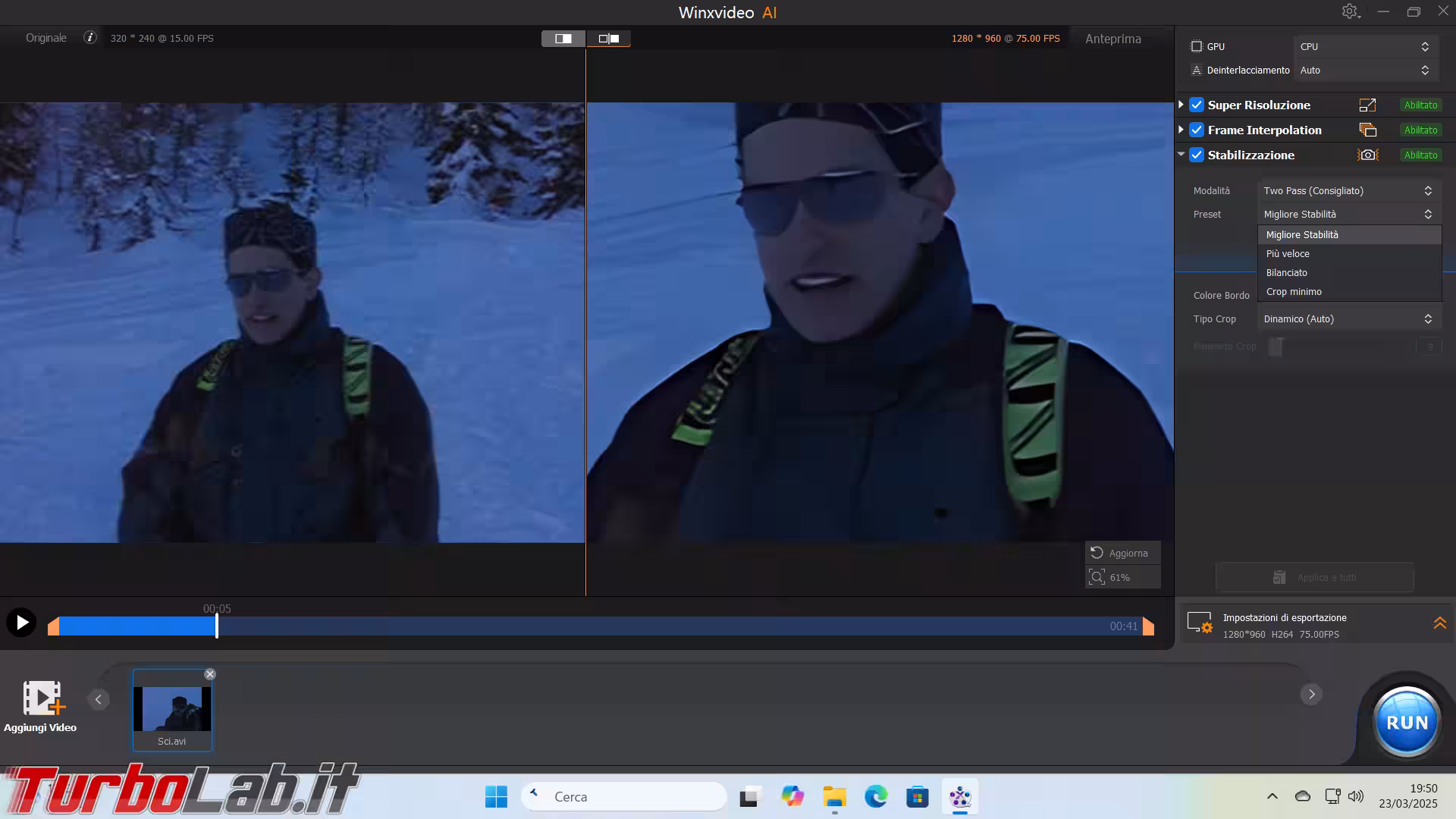The width and height of the screenshot is (1456, 819).
Task: Click the Aggiungi Video icon
Action: click(41, 698)
